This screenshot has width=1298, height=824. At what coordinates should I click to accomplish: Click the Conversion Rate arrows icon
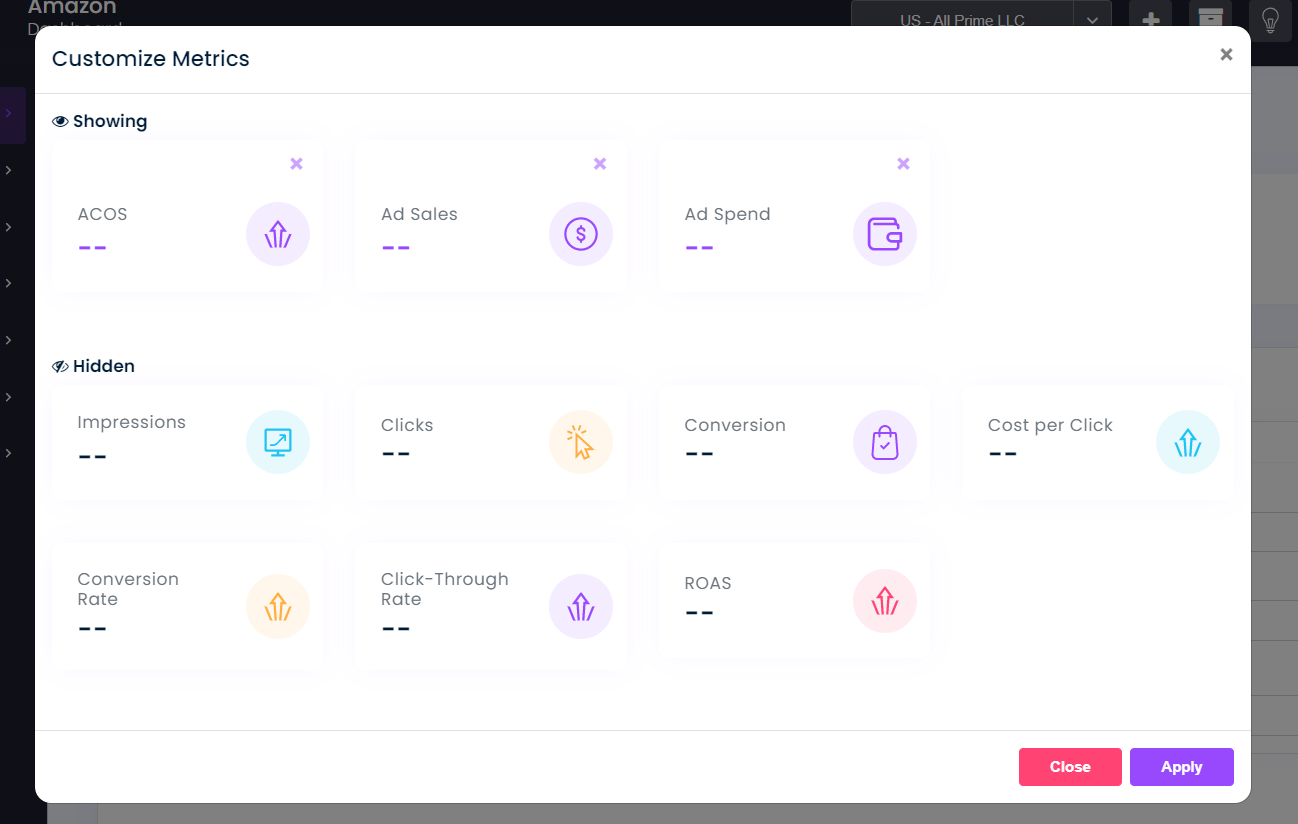(278, 606)
